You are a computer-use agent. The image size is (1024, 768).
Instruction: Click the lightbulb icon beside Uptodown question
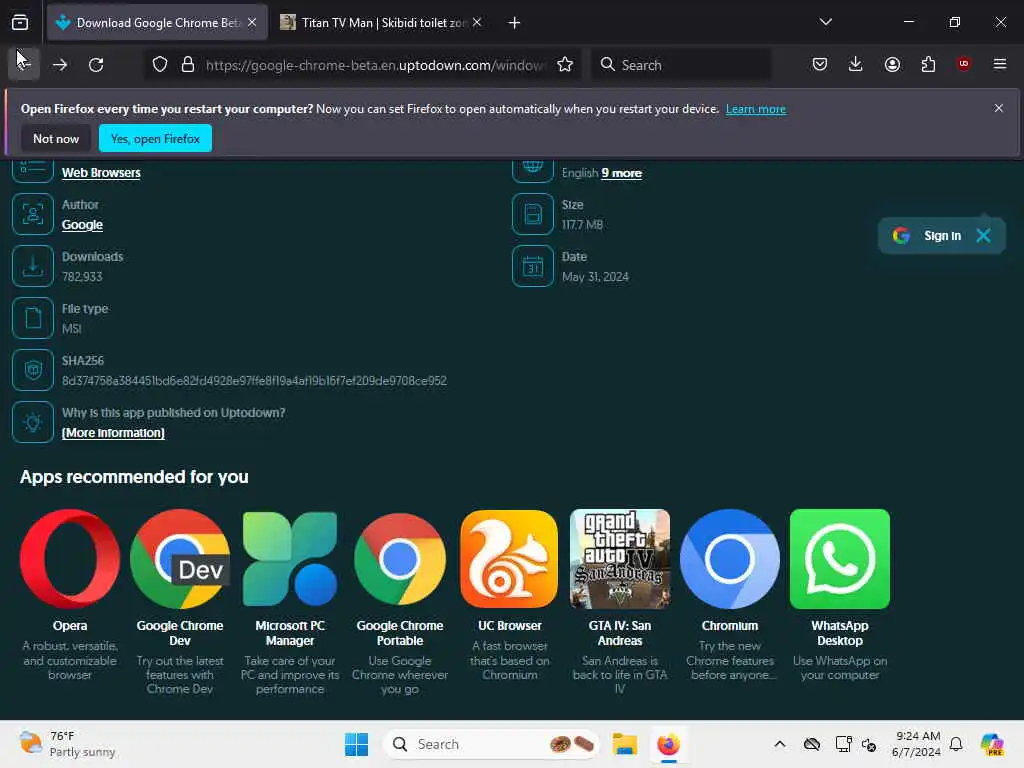tap(33, 422)
